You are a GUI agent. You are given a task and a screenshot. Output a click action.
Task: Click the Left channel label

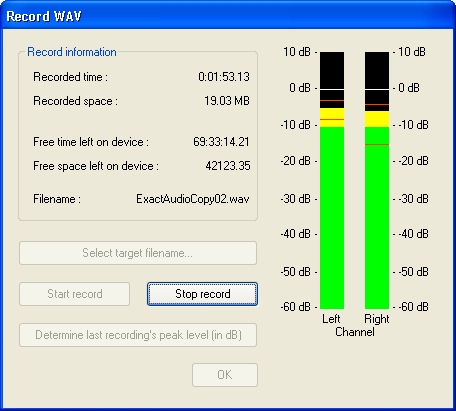point(331,319)
